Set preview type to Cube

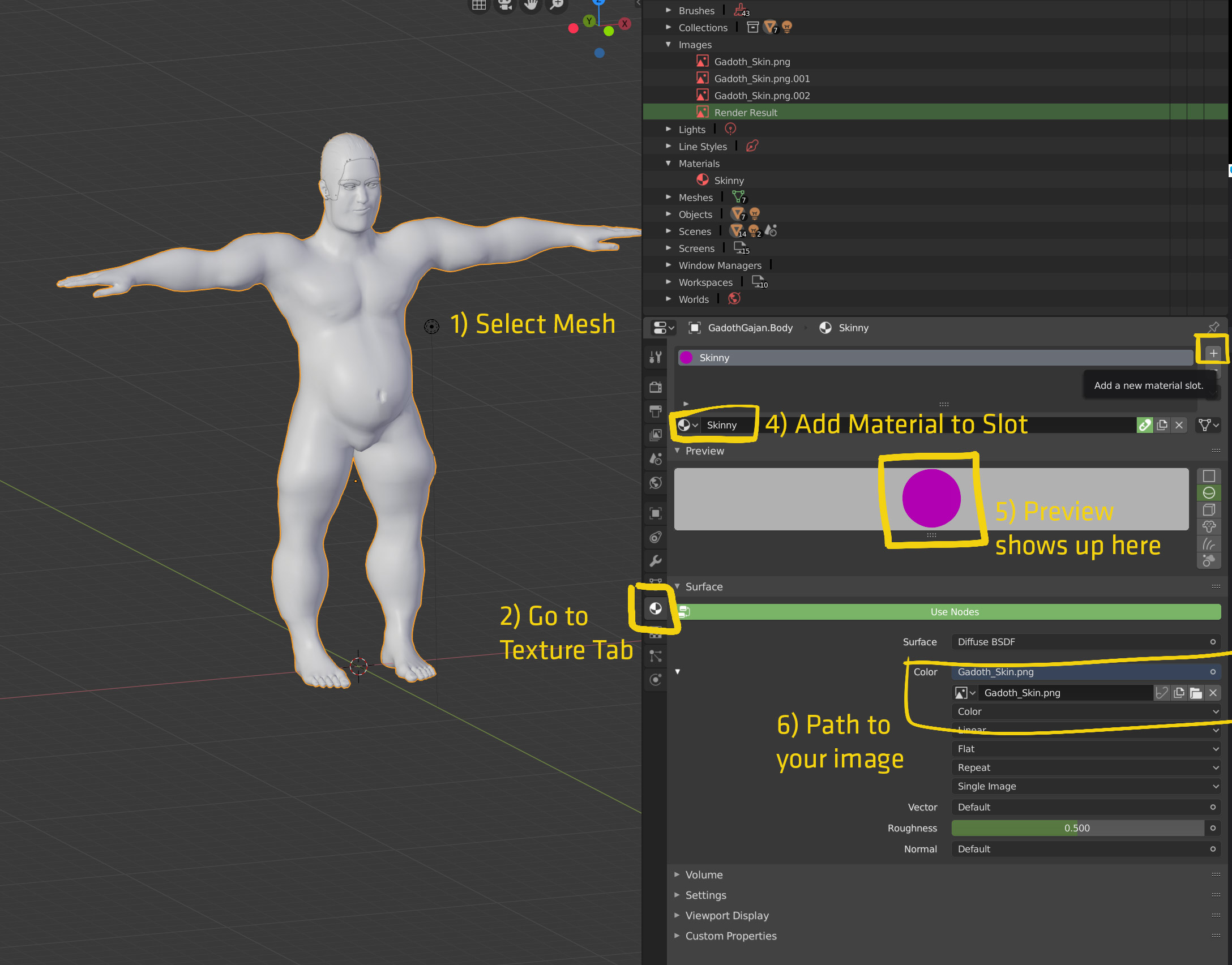(1209, 510)
